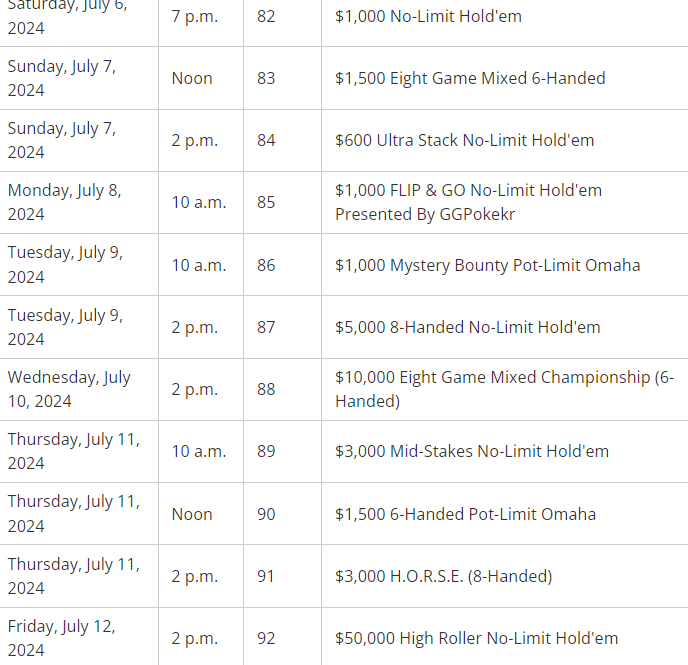Image resolution: width=688 pixels, height=665 pixels.
Task: Click event number 92 cell
Action: pyautogui.click(x=266, y=638)
